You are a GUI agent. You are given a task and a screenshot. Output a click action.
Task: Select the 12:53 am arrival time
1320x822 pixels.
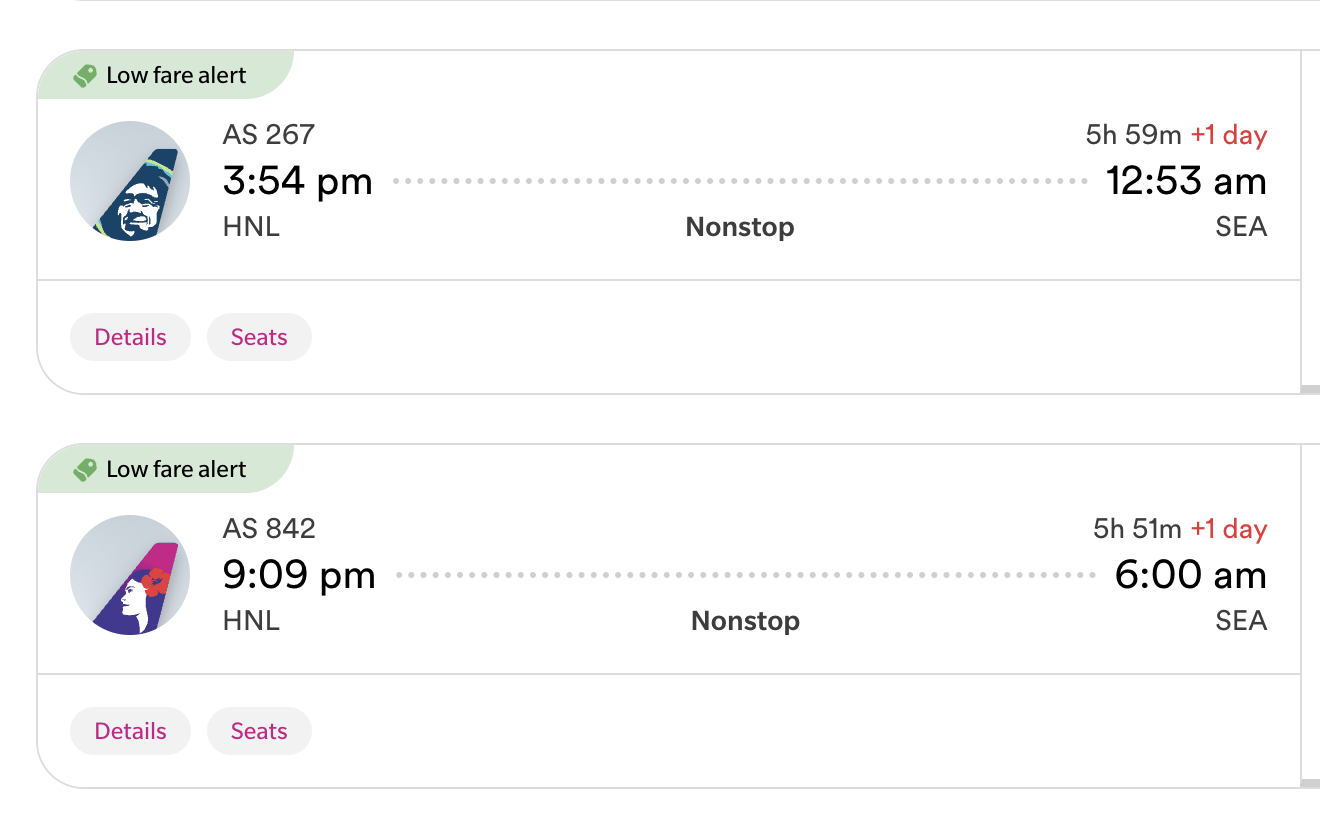coord(1186,182)
